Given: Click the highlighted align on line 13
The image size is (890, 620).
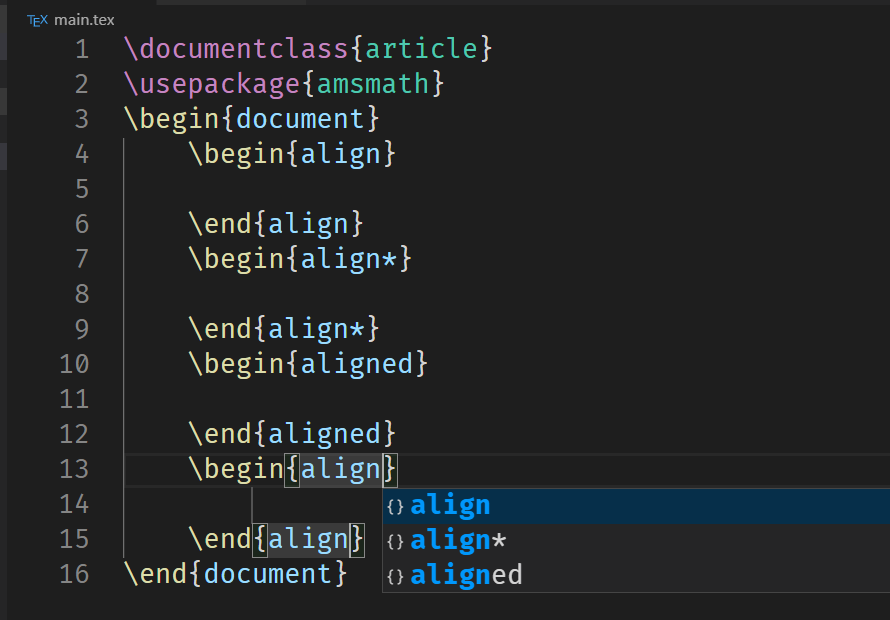Looking at the screenshot, I should [341, 470].
